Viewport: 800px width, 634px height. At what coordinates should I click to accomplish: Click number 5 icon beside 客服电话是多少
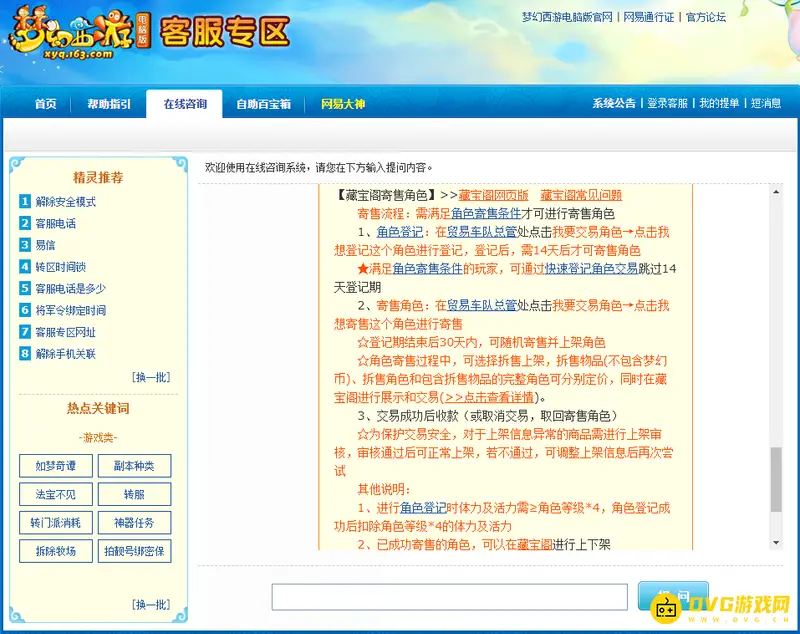[24, 288]
